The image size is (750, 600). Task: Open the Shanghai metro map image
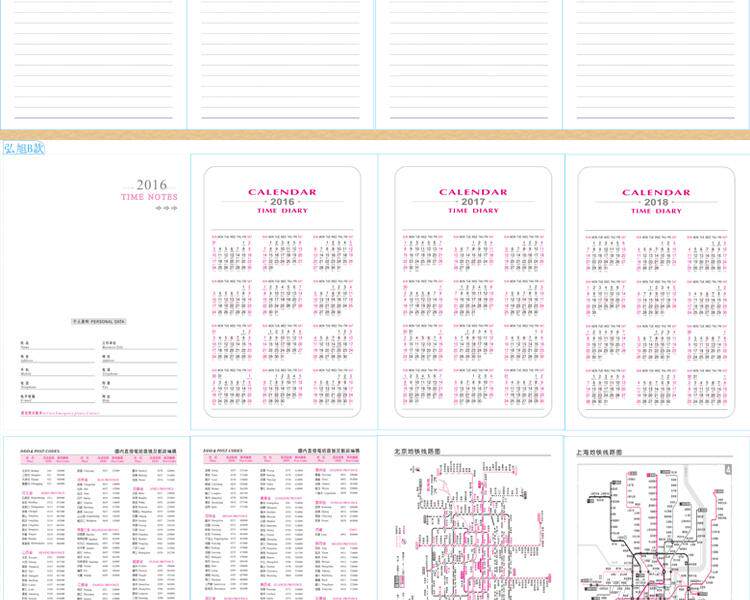pos(655,532)
